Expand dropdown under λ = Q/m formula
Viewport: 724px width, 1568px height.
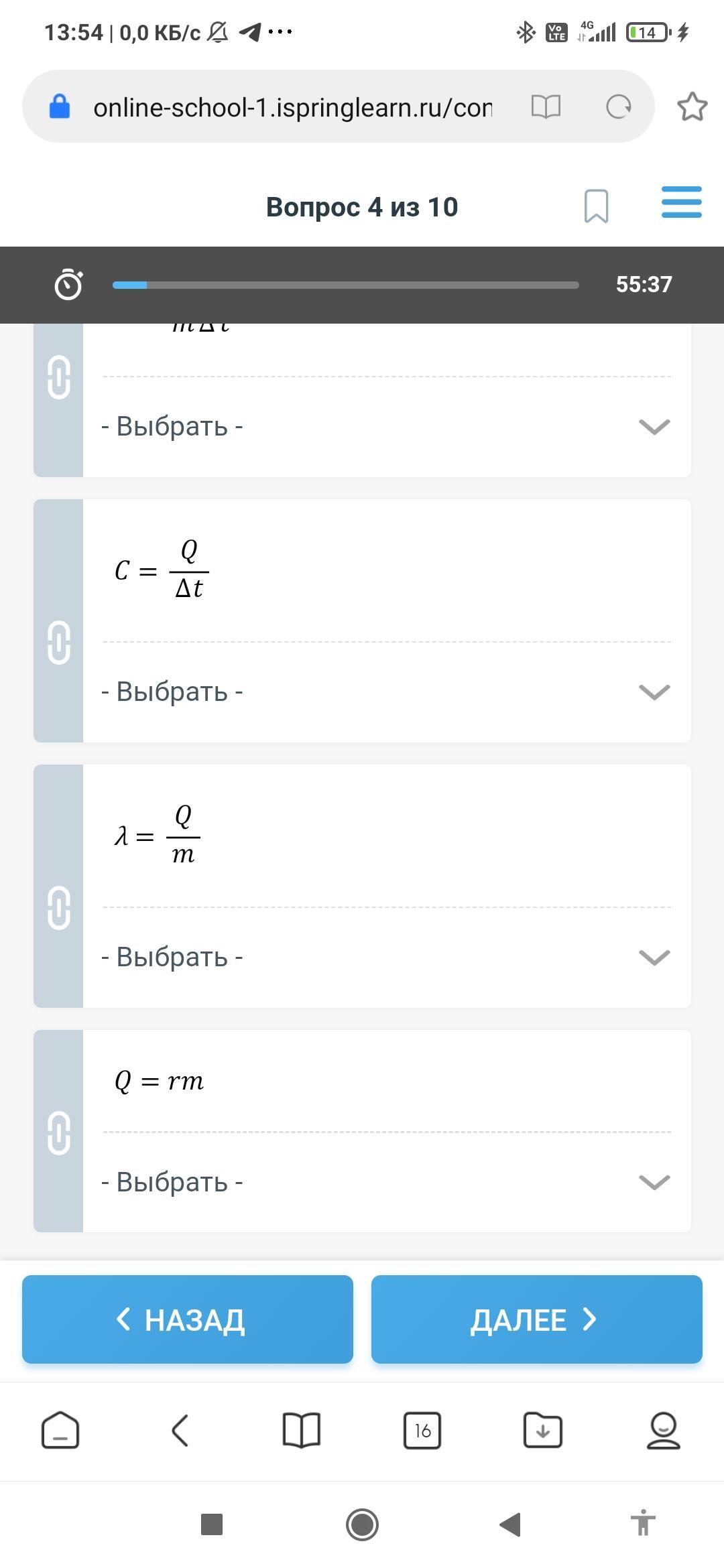[385, 957]
